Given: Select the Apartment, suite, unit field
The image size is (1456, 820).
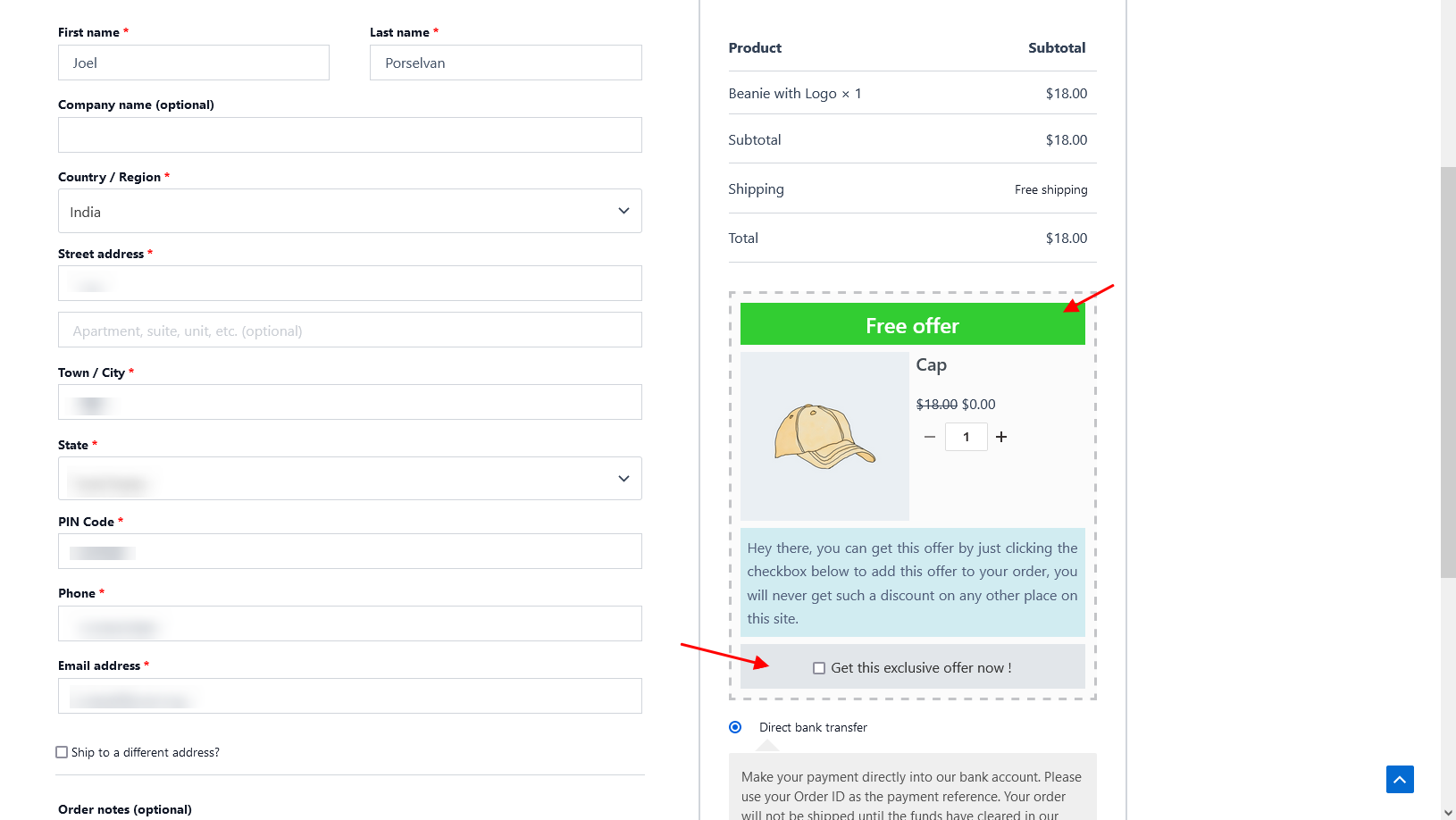Looking at the screenshot, I should (349, 331).
